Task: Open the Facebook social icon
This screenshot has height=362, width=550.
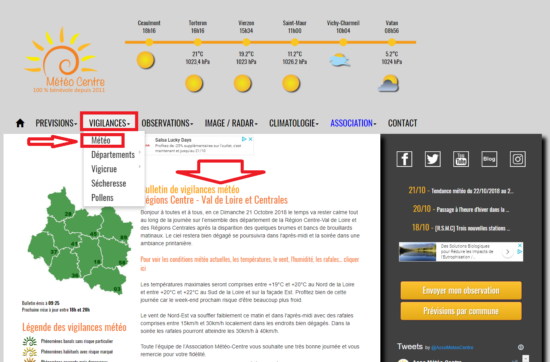Action: [404, 159]
